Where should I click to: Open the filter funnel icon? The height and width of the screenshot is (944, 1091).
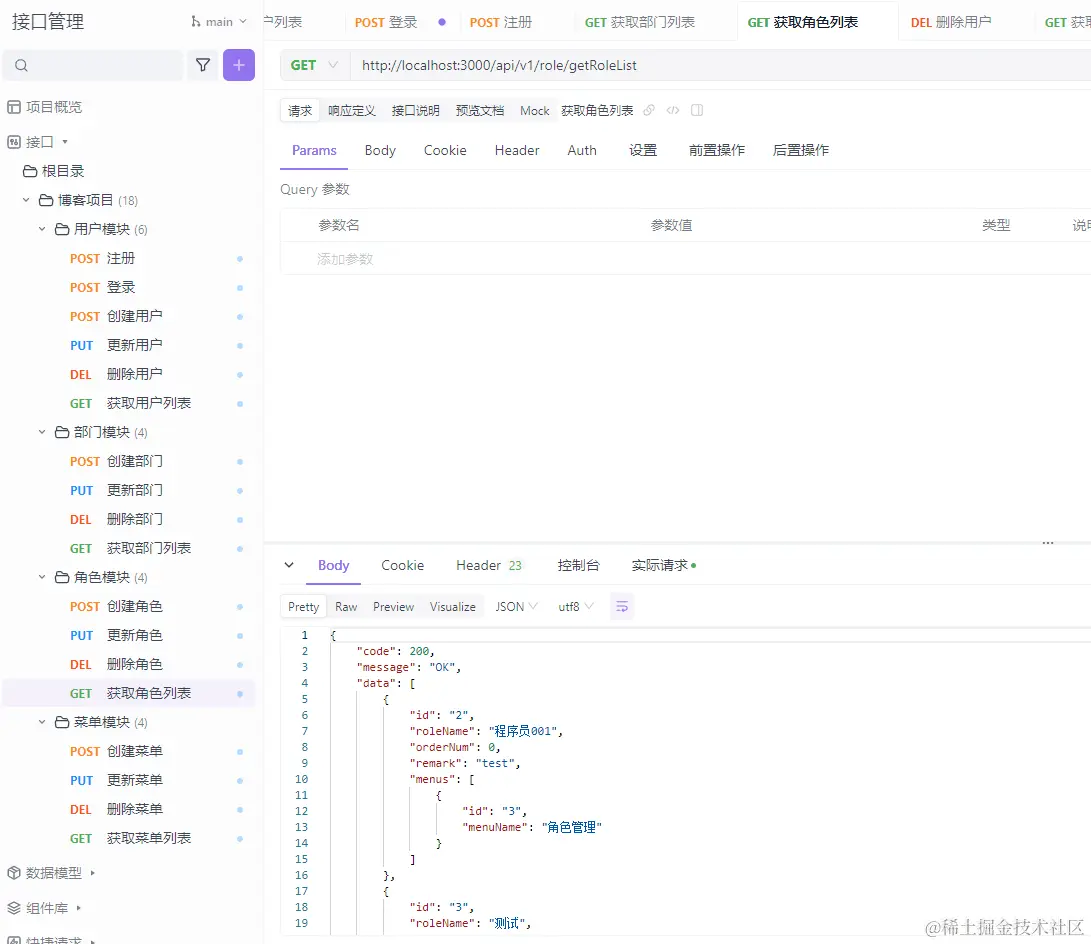[203, 65]
